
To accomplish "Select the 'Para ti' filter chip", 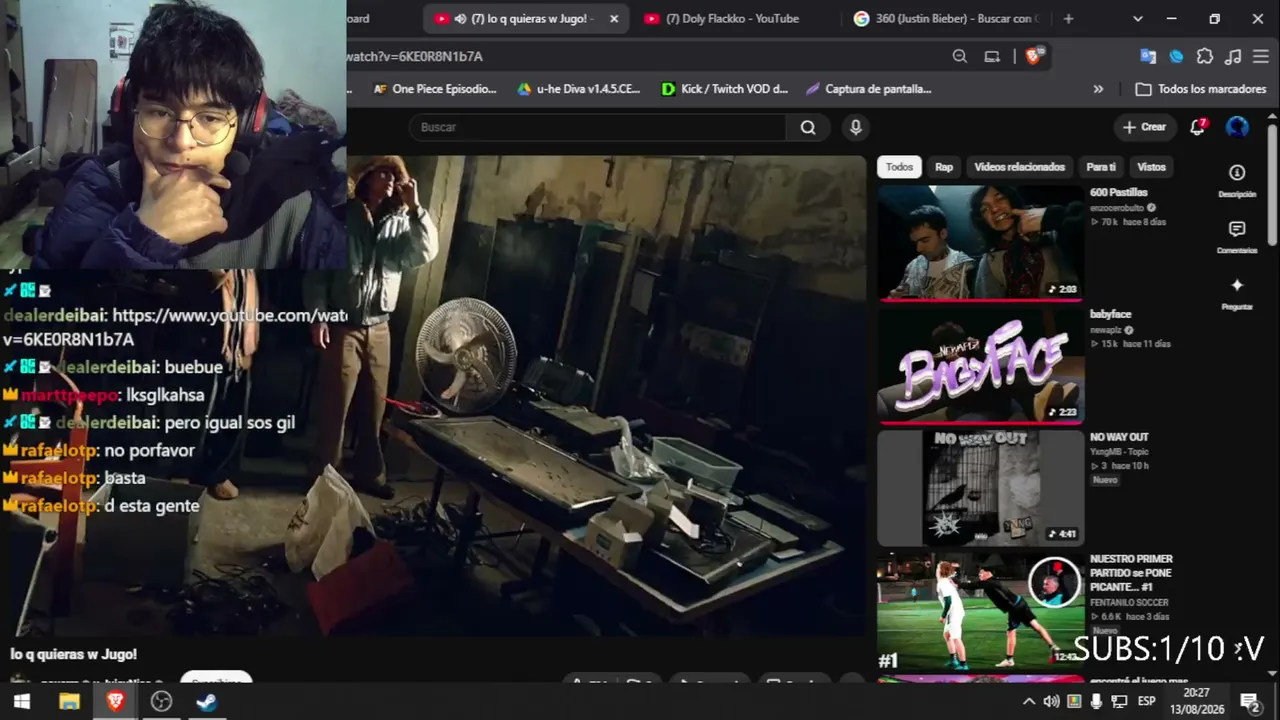I will click(1101, 167).
